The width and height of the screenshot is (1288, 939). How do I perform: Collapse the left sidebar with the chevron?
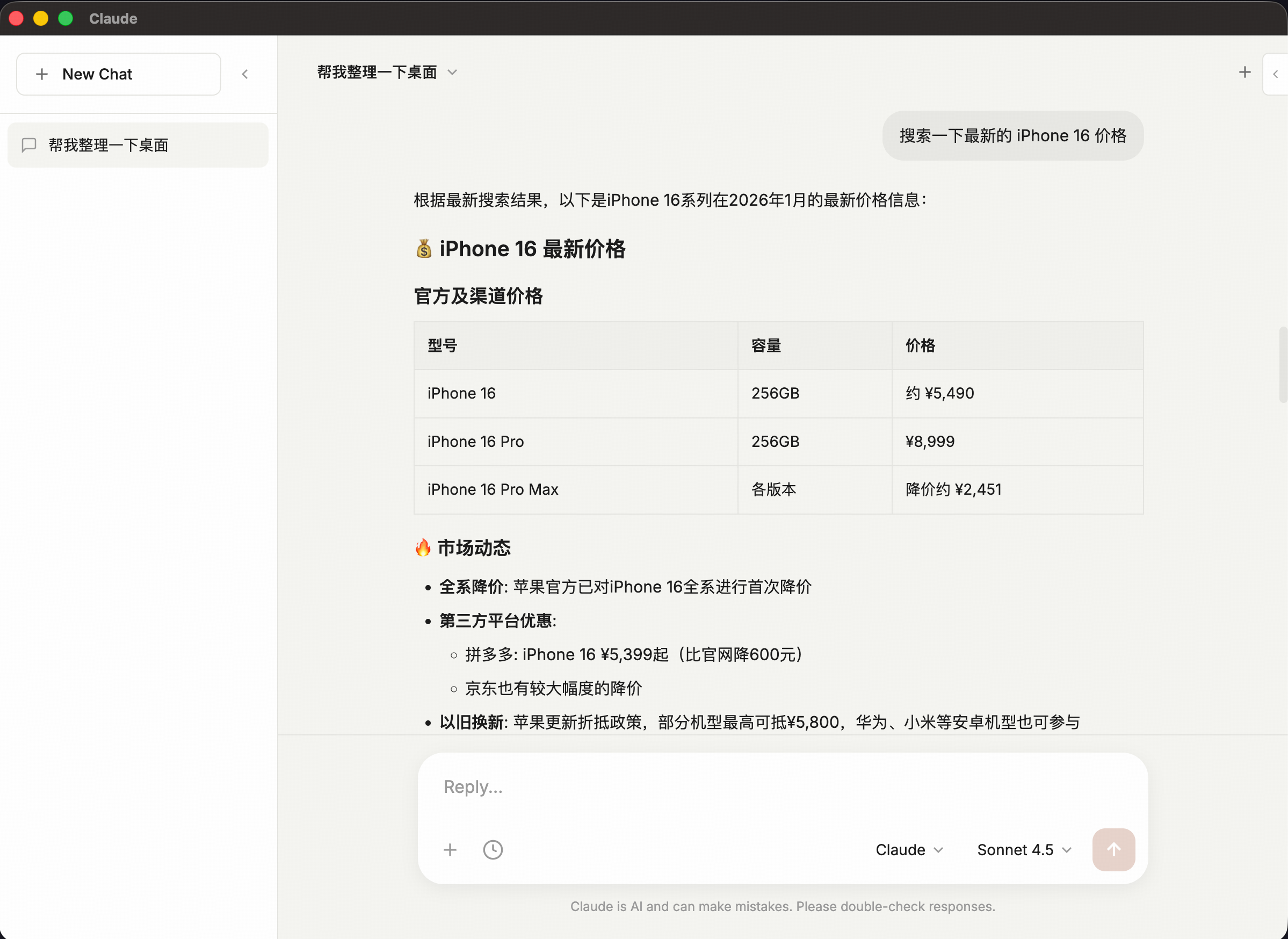[245, 74]
